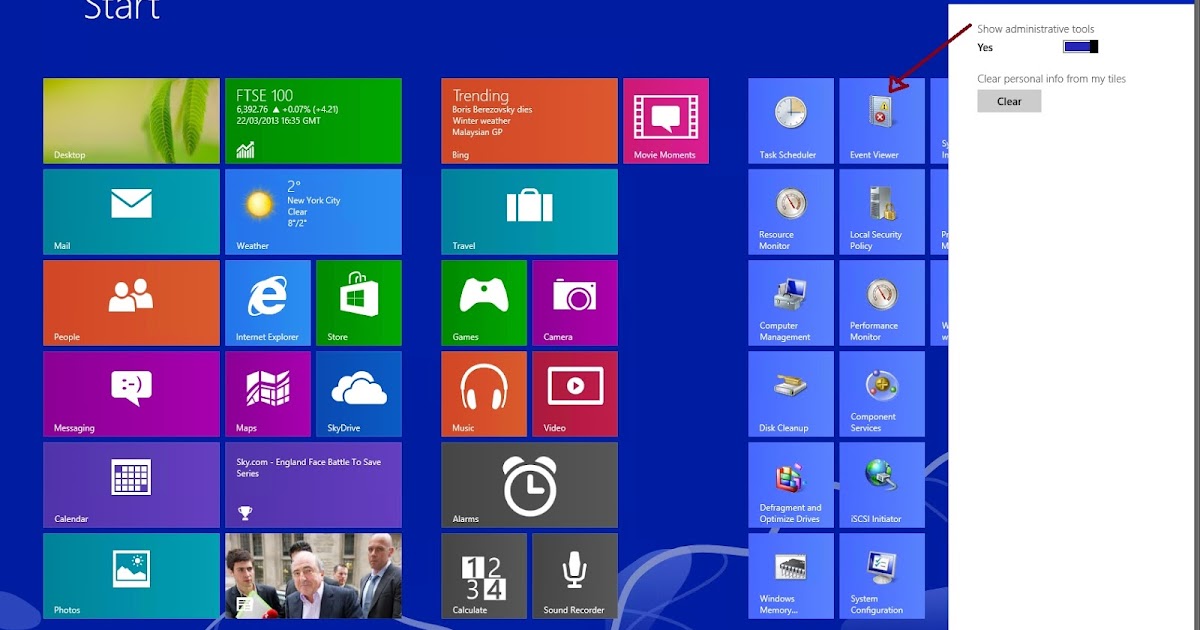1200x630 pixels.
Task: Launch Local Security Policy
Action: coord(882,212)
